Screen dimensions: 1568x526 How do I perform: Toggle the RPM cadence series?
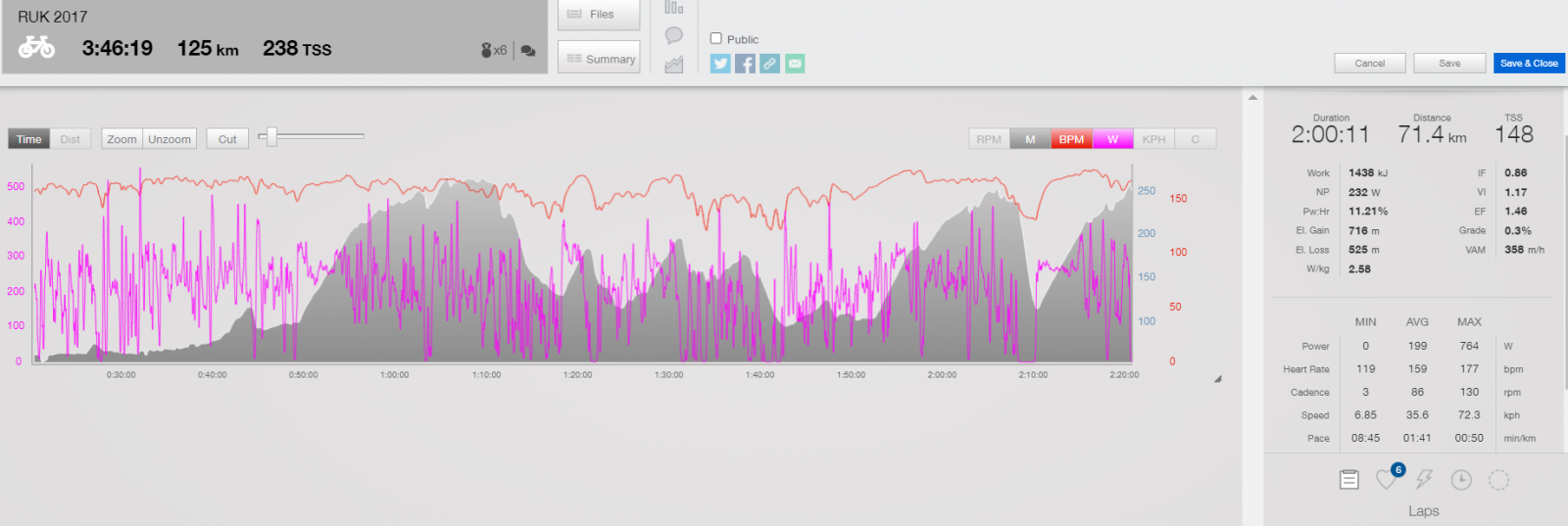coord(989,139)
